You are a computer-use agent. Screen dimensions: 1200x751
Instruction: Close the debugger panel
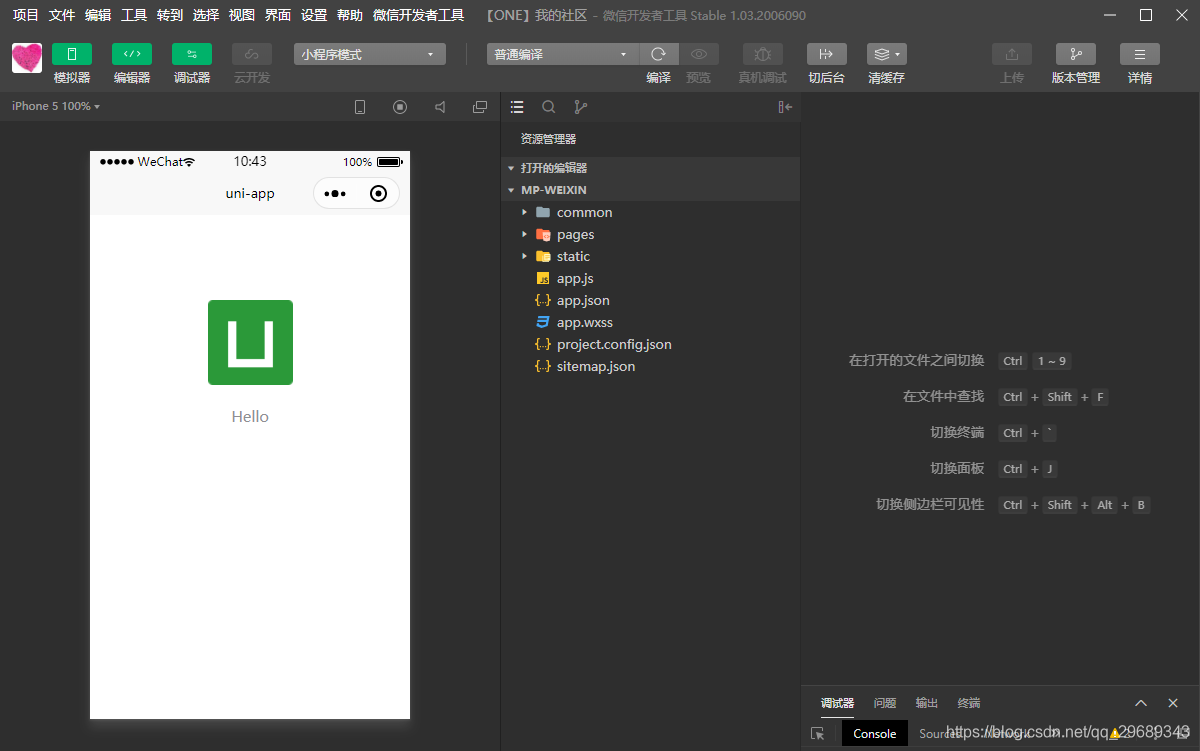pos(1173,703)
